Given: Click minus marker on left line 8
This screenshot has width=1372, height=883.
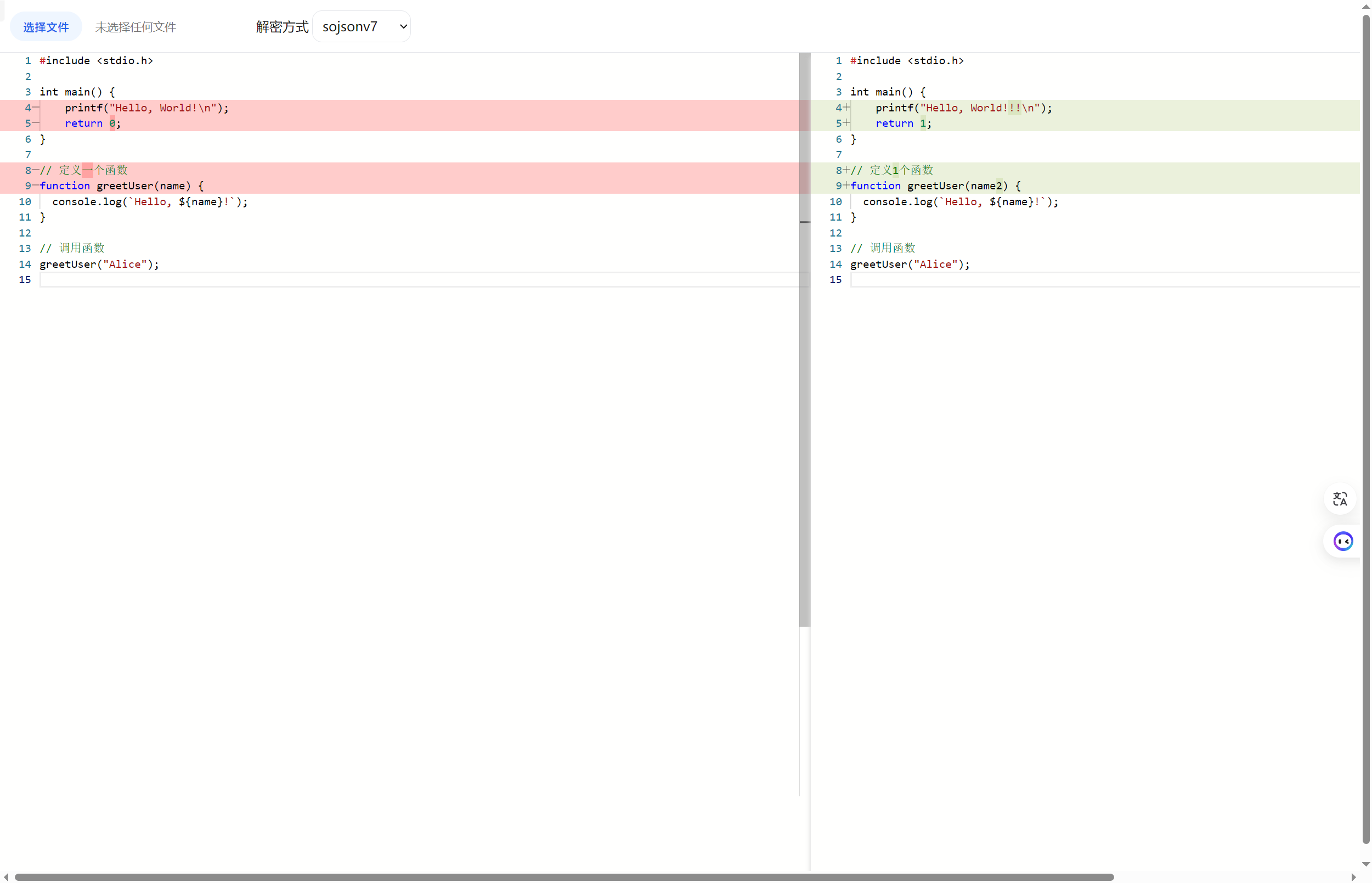Looking at the screenshot, I should pos(36,170).
